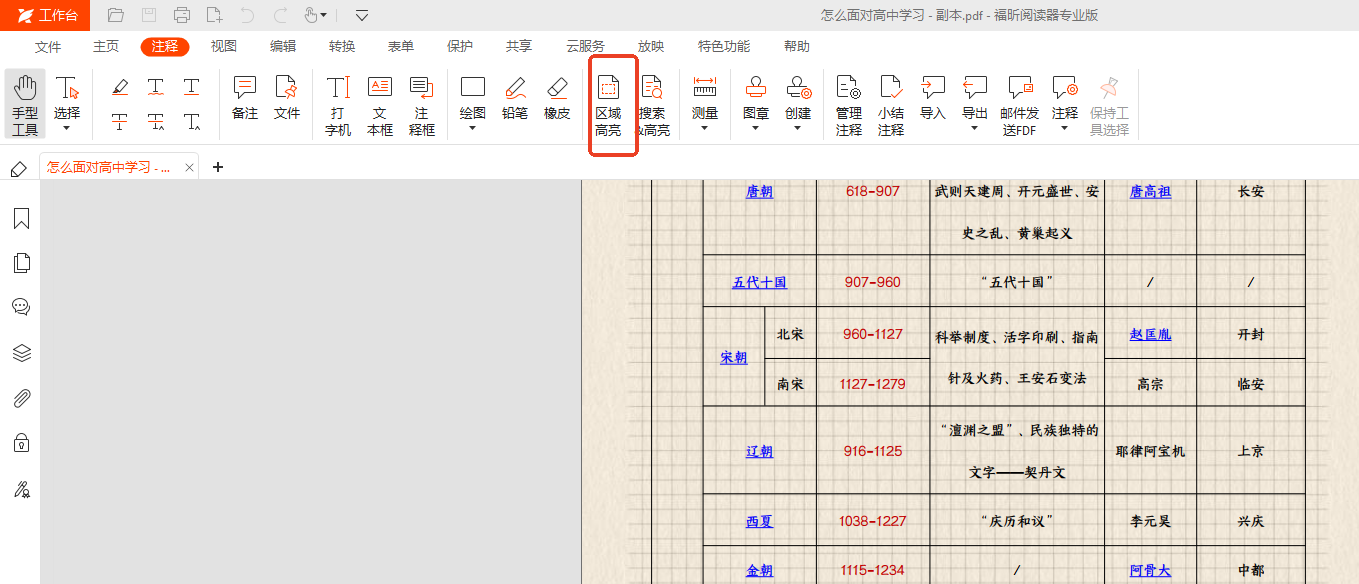Image resolution: width=1359 pixels, height=584 pixels.
Task: Open the attachments paperclip panel
Action: [21, 398]
